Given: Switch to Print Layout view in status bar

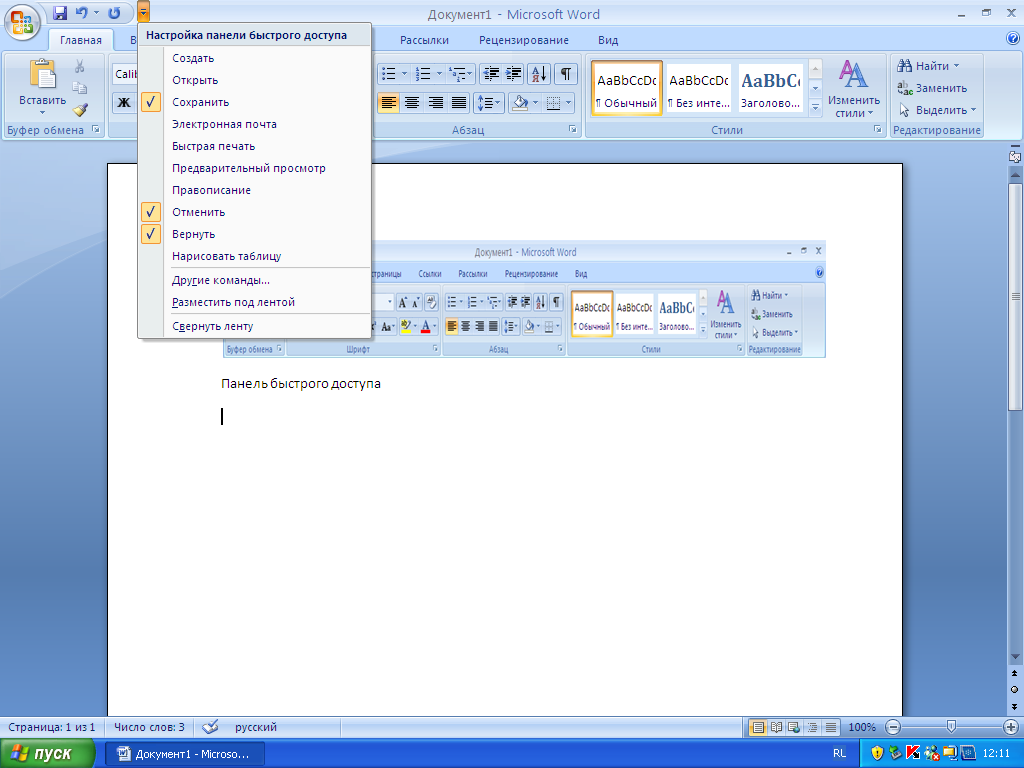Looking at the screenshot, I should (758, 727).
